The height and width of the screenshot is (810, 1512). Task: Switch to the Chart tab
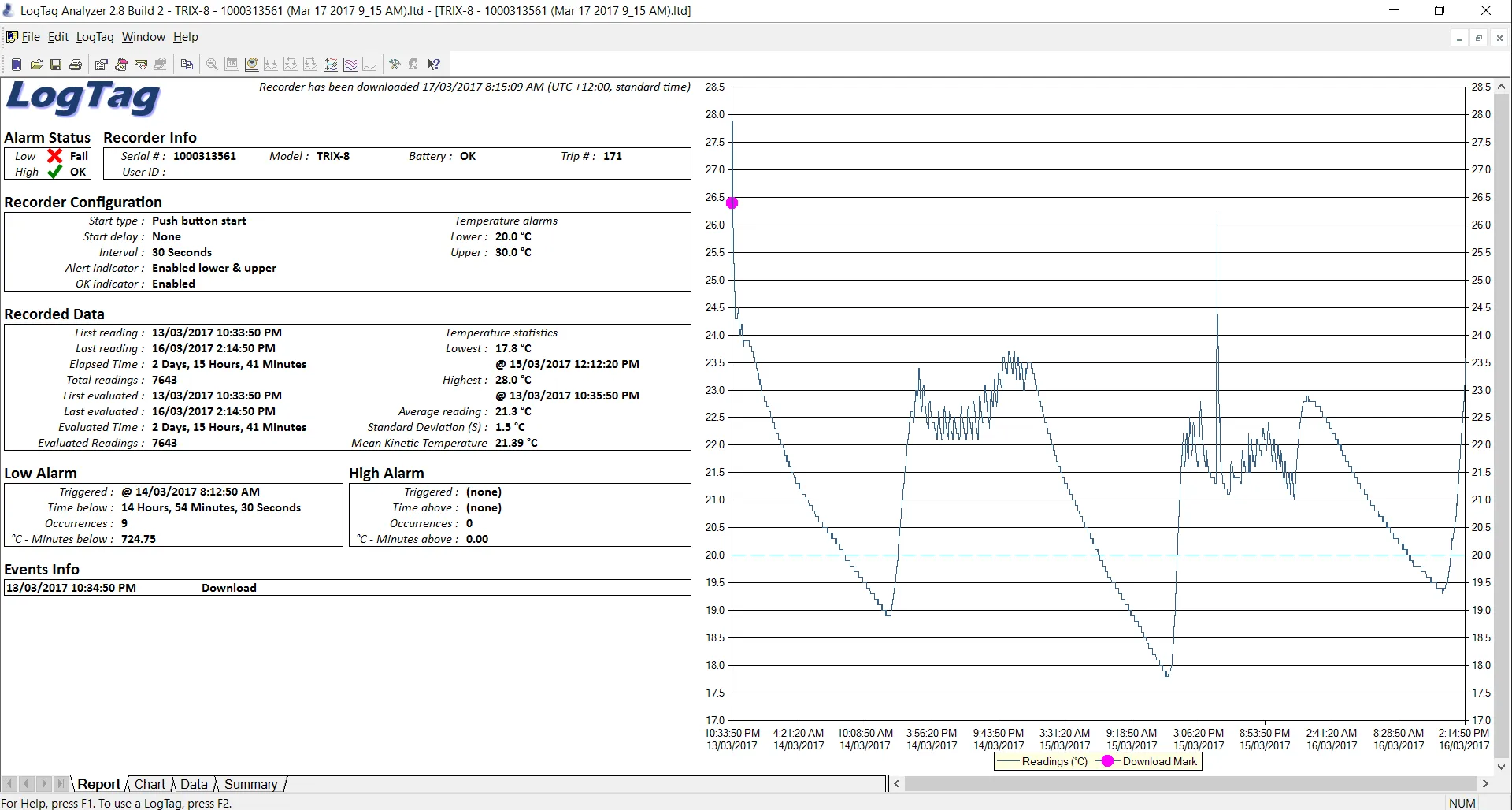click(150, 784)
